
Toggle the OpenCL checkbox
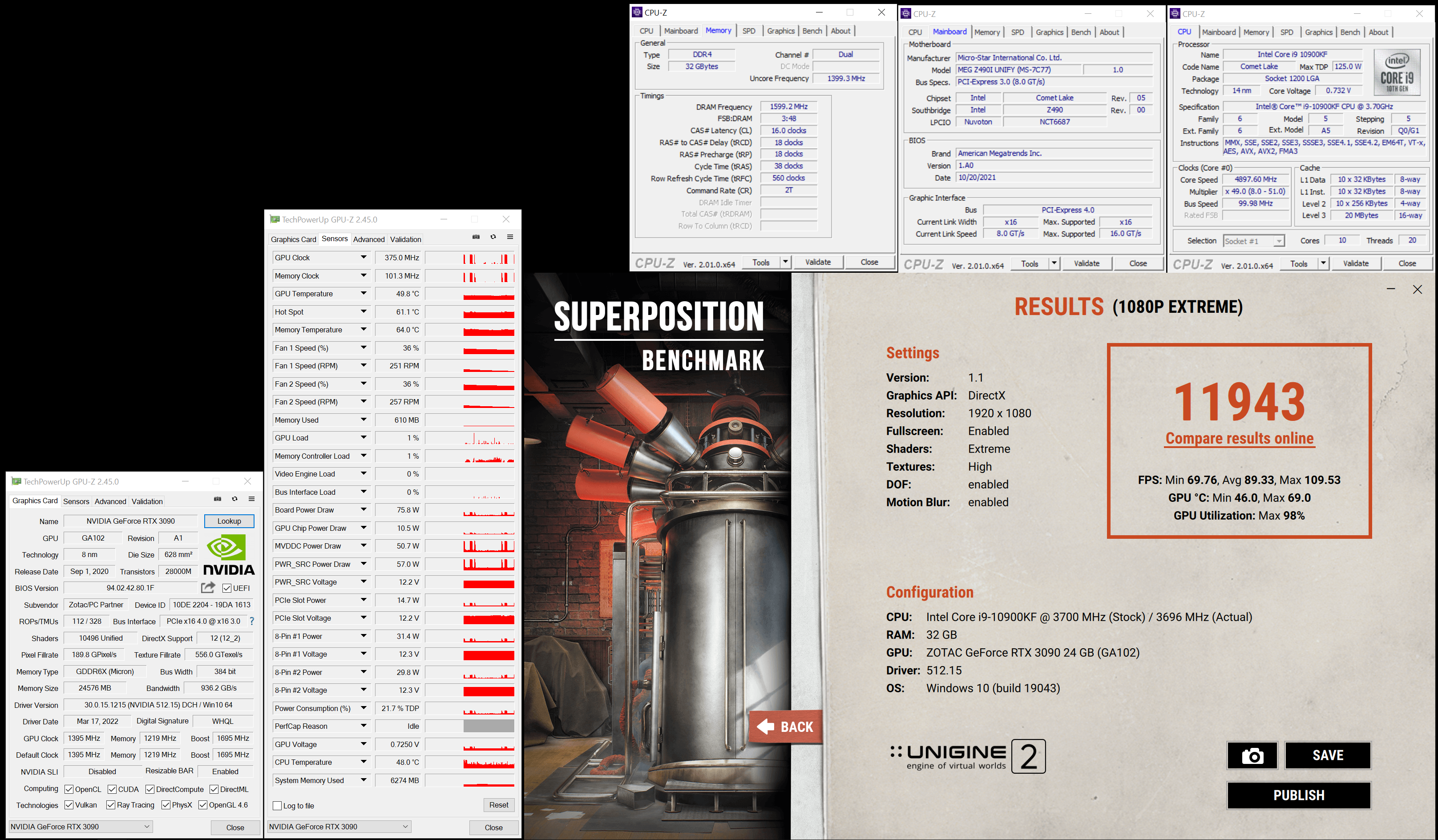pos(69,789)
